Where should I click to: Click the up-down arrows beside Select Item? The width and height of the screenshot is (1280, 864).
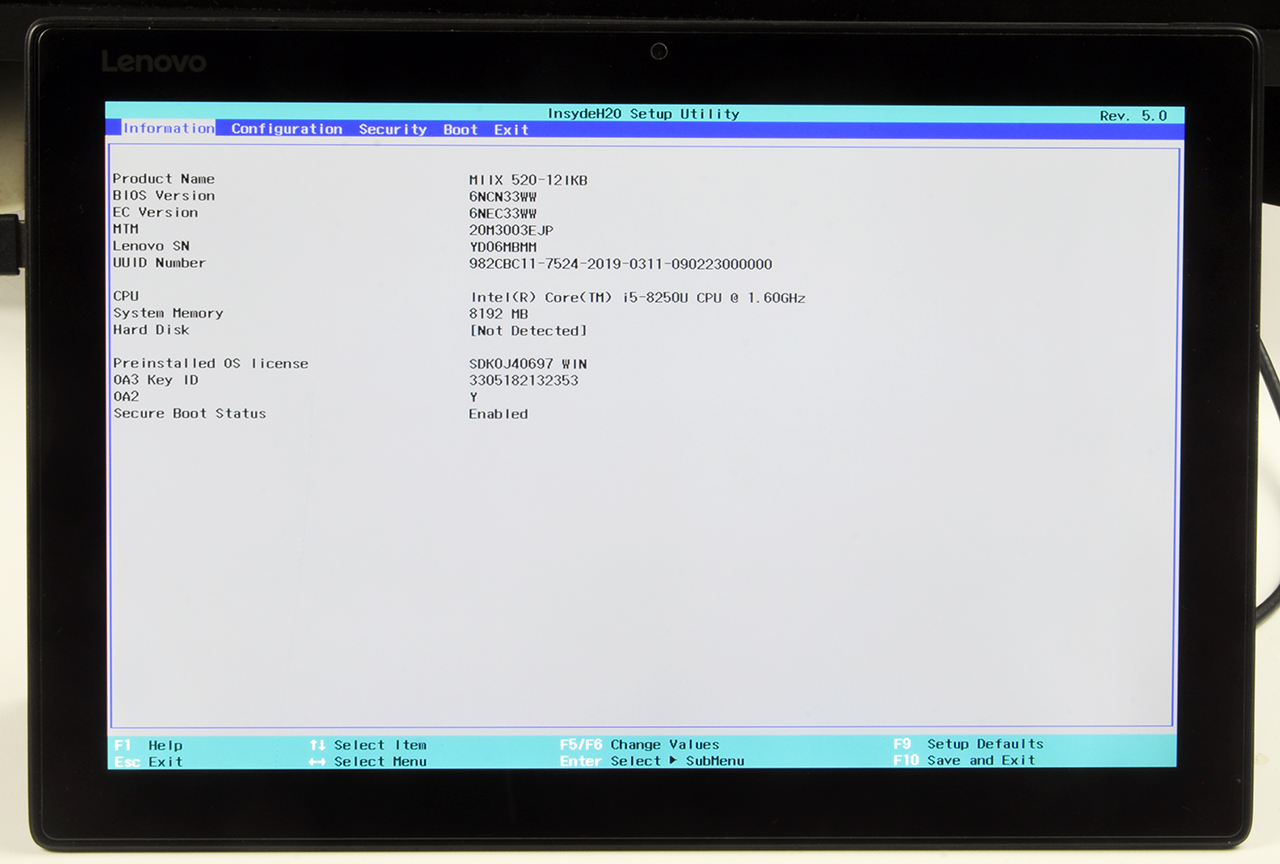tap(317, 745)
